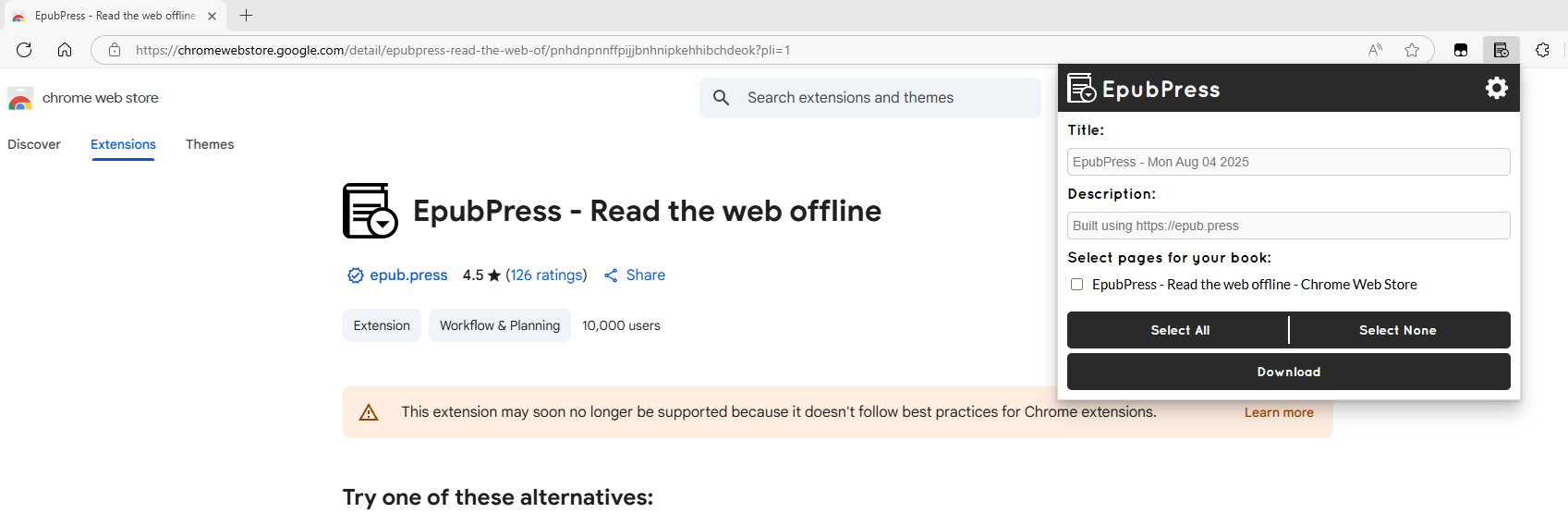Open the Tampermonkey extension icon
The width and height of the screenshot is (1568, 513).
point(1461,50)
